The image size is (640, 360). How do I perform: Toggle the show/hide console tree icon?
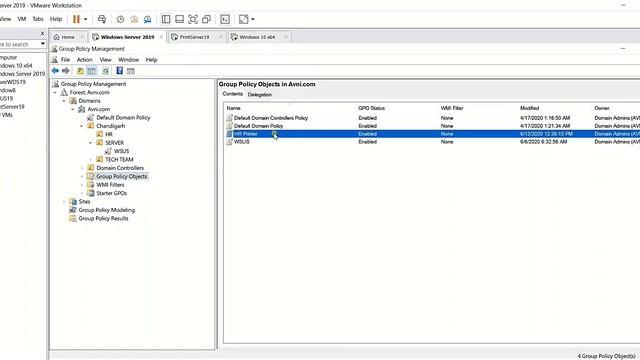tap(91, 71)
